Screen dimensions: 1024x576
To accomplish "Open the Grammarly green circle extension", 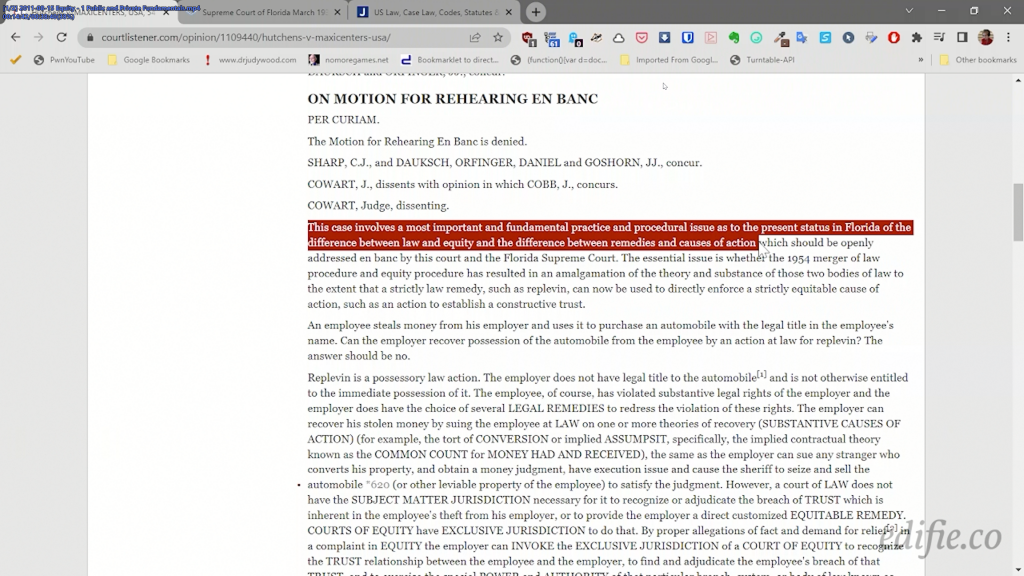I will [x=756, y=38].
